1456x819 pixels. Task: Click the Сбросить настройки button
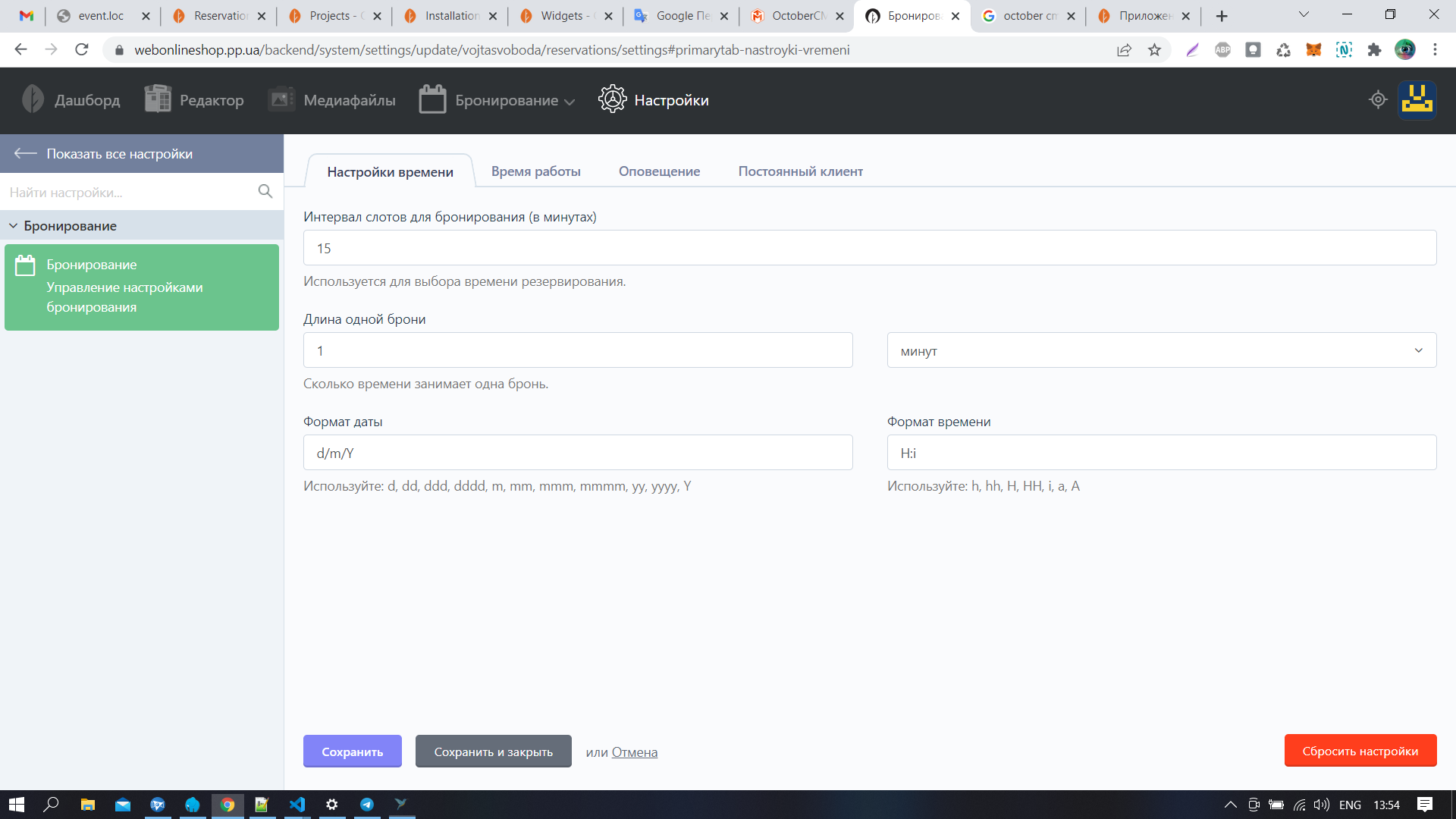point(1360,751)
